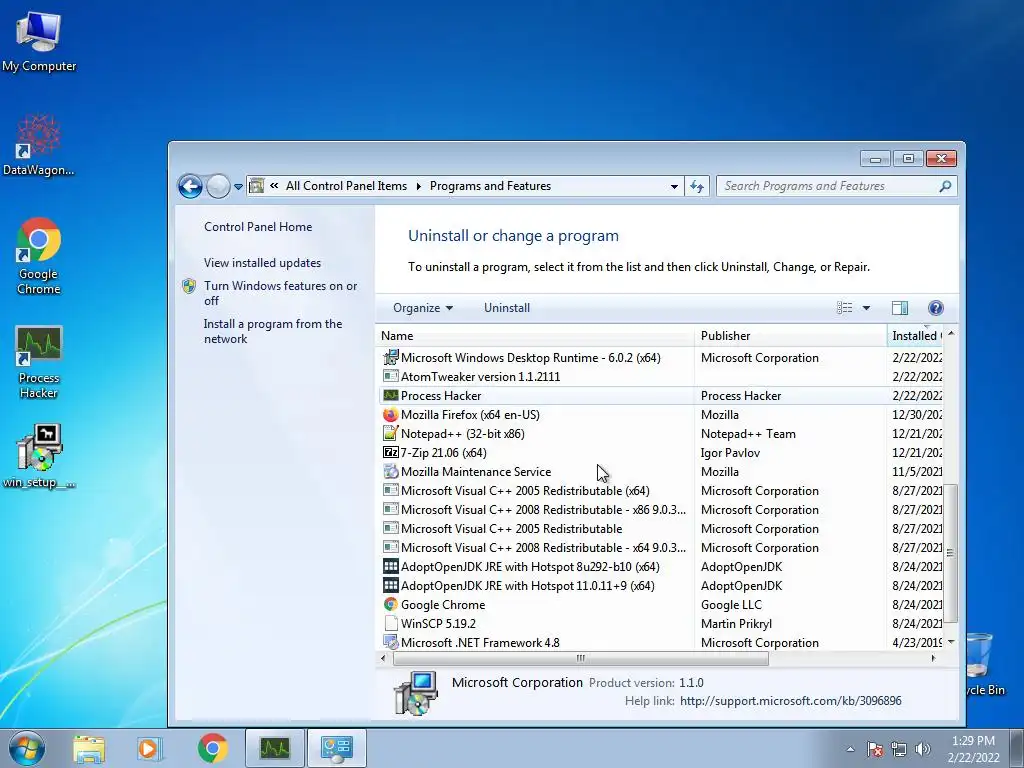Select Process Hacker desktop shortcut

coord(39,362)
